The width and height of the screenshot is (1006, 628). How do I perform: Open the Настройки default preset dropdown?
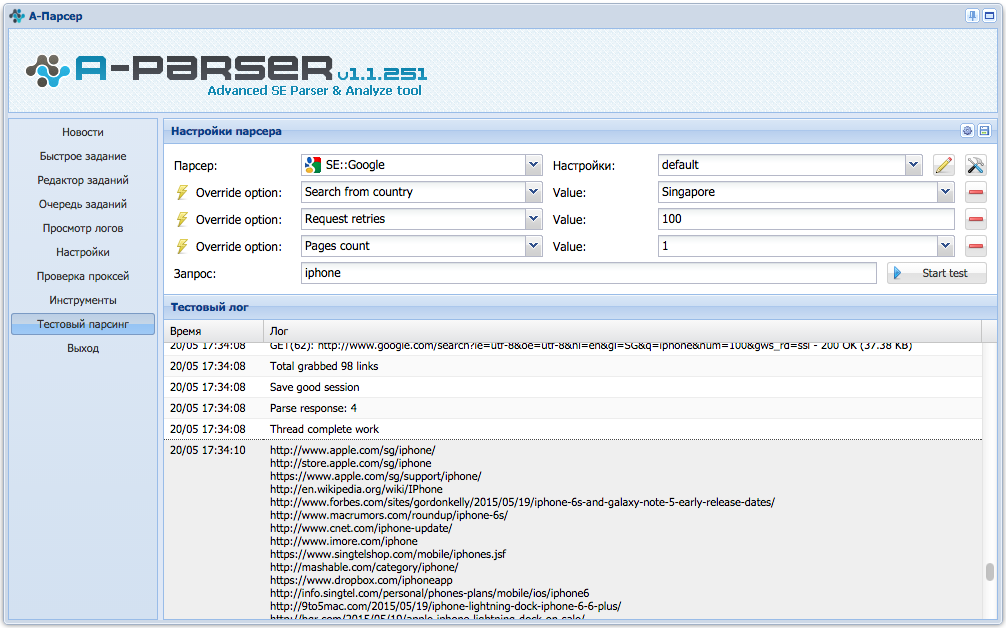point(914,165)
